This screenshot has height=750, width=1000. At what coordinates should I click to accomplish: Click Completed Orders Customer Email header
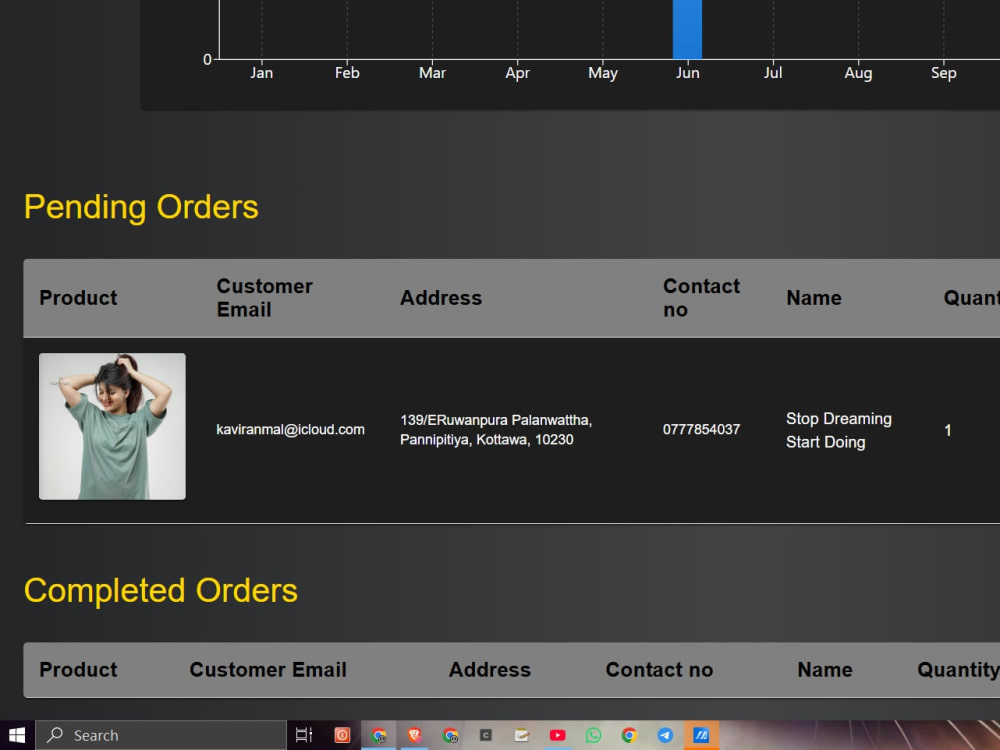[268, 670]
